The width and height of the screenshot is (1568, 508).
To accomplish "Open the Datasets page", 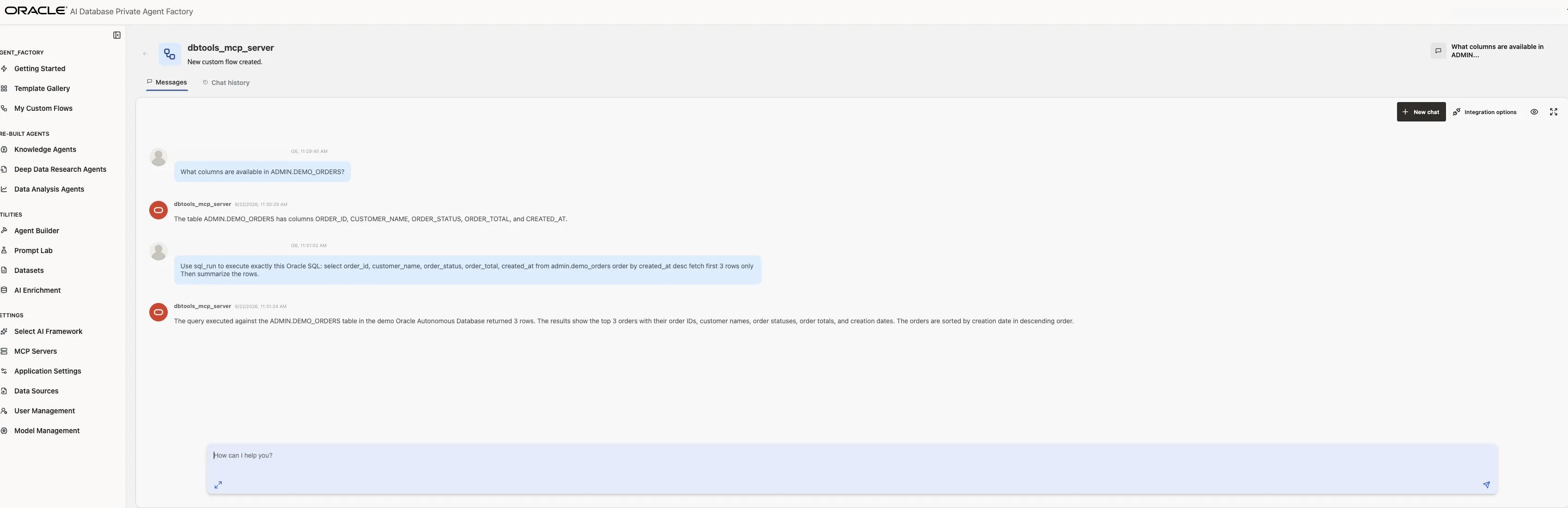I will pos(29,271).
